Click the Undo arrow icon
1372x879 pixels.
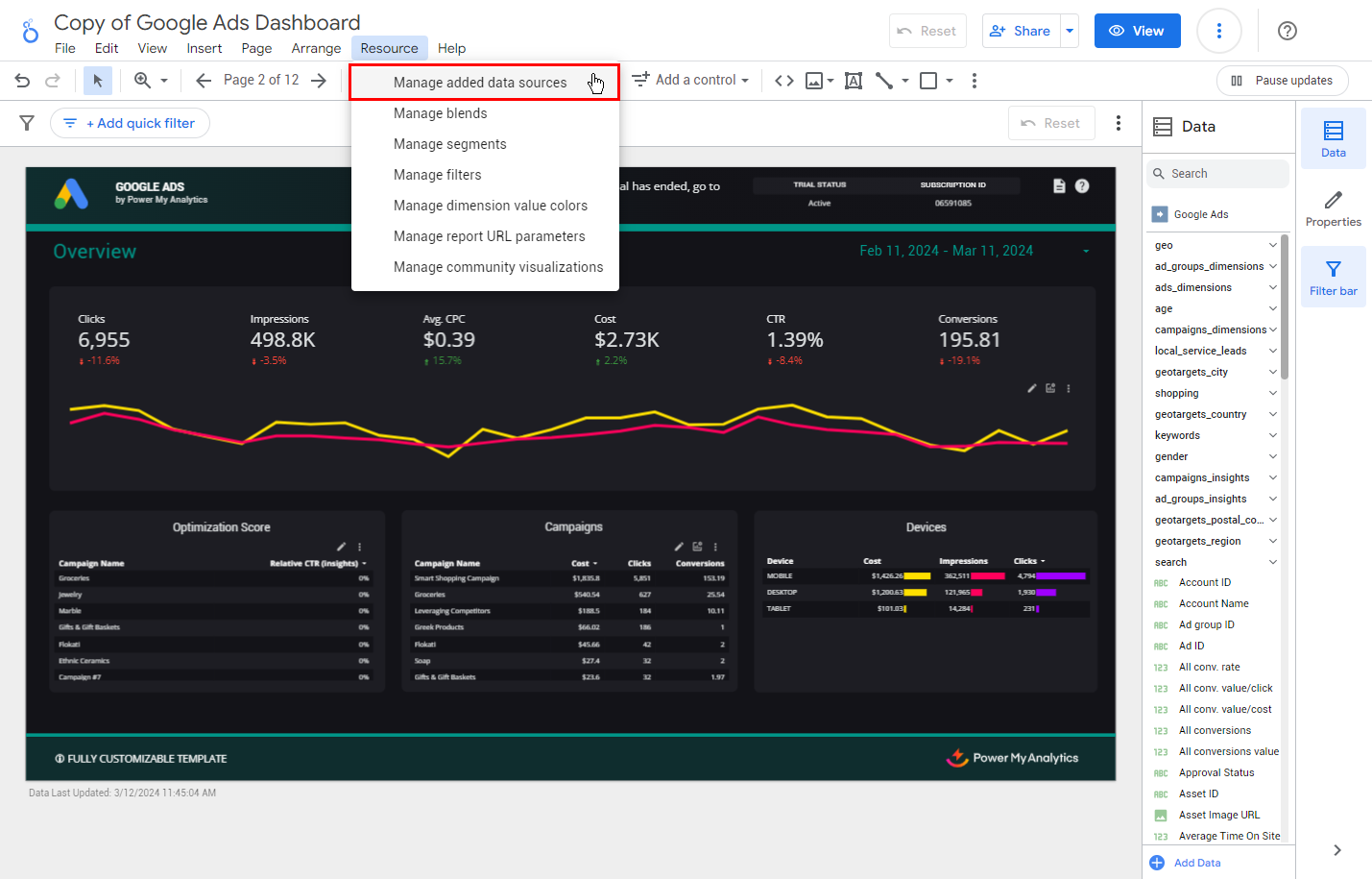coord(22,81)
